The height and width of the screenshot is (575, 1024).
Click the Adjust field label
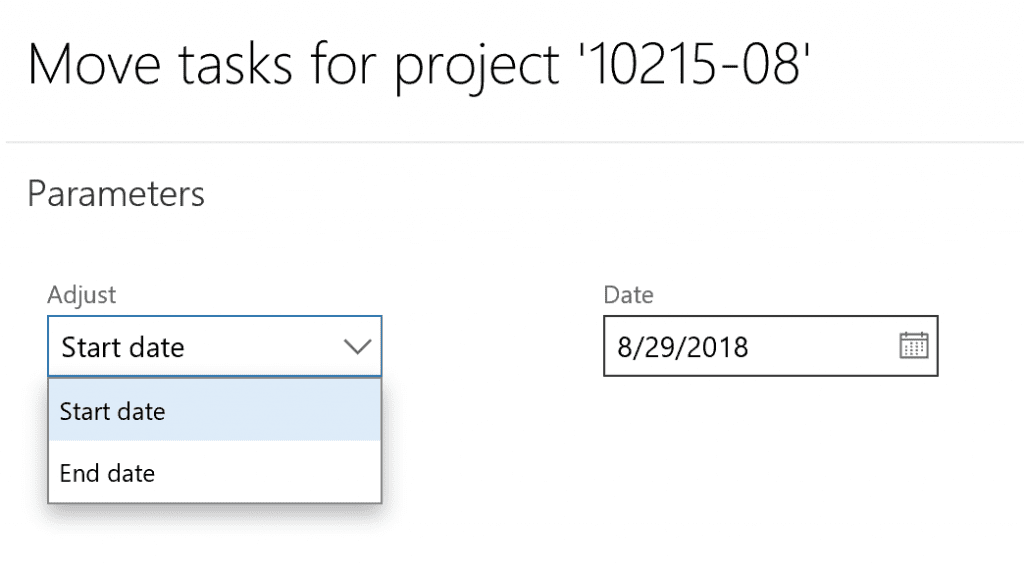pyautogui.click(x=82, y=295)
